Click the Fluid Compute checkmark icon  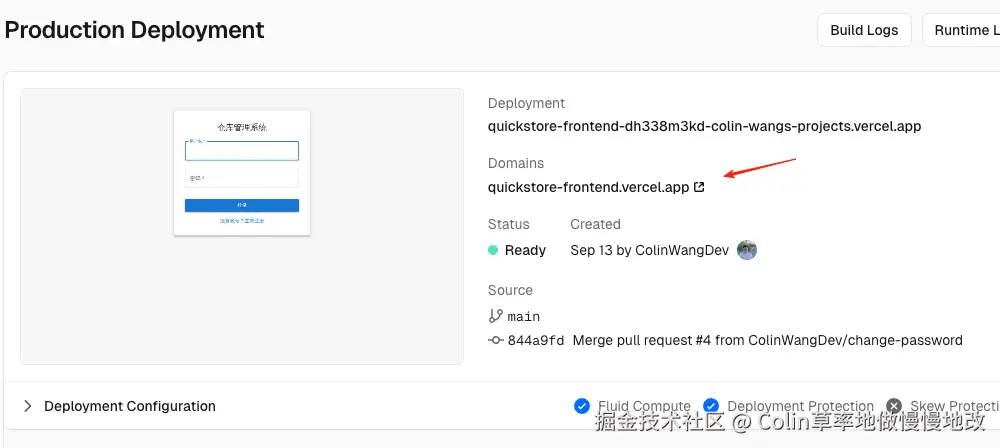coord(582,406)
